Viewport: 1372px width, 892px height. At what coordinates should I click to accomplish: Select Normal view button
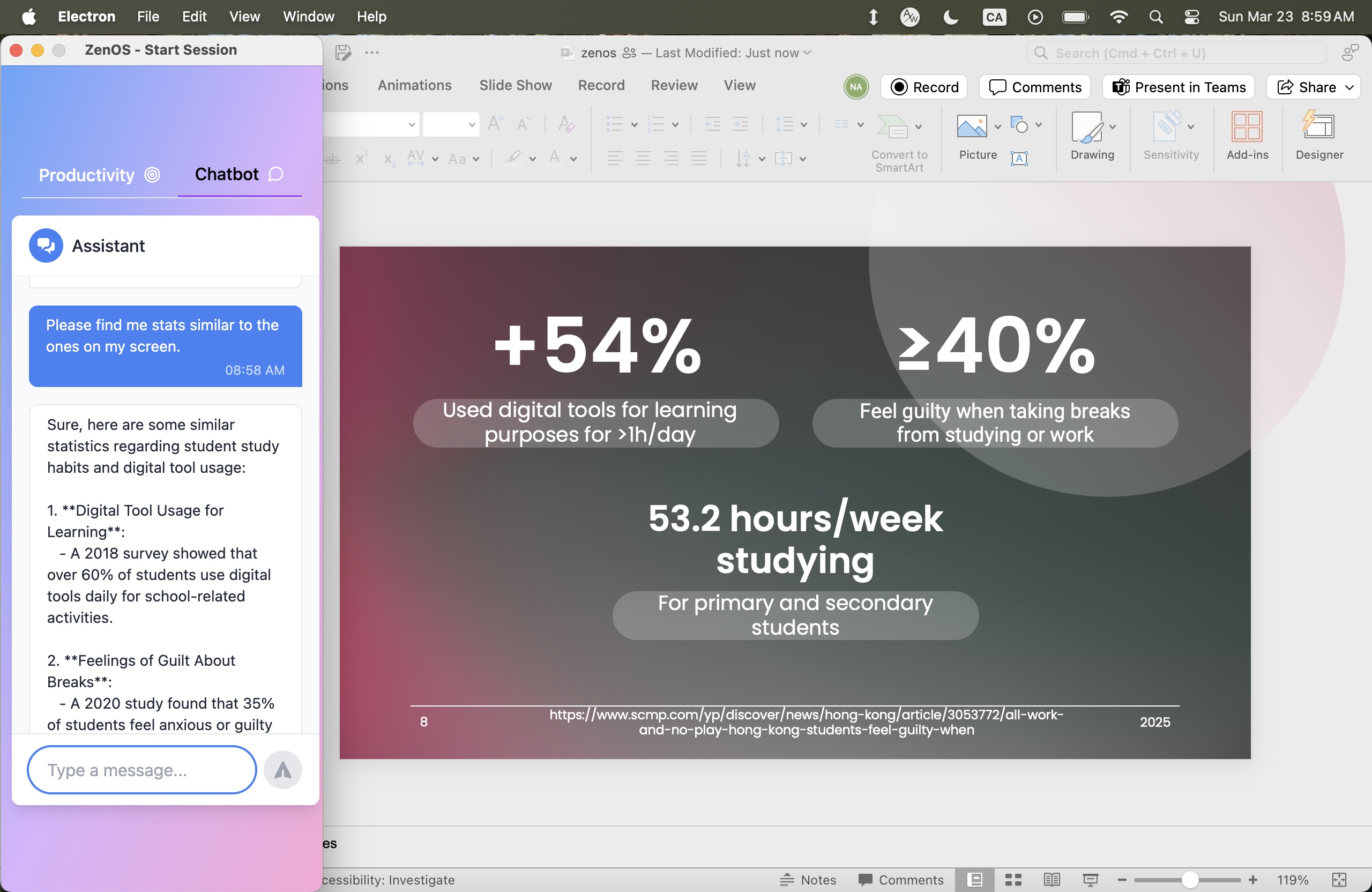point(974,879)
